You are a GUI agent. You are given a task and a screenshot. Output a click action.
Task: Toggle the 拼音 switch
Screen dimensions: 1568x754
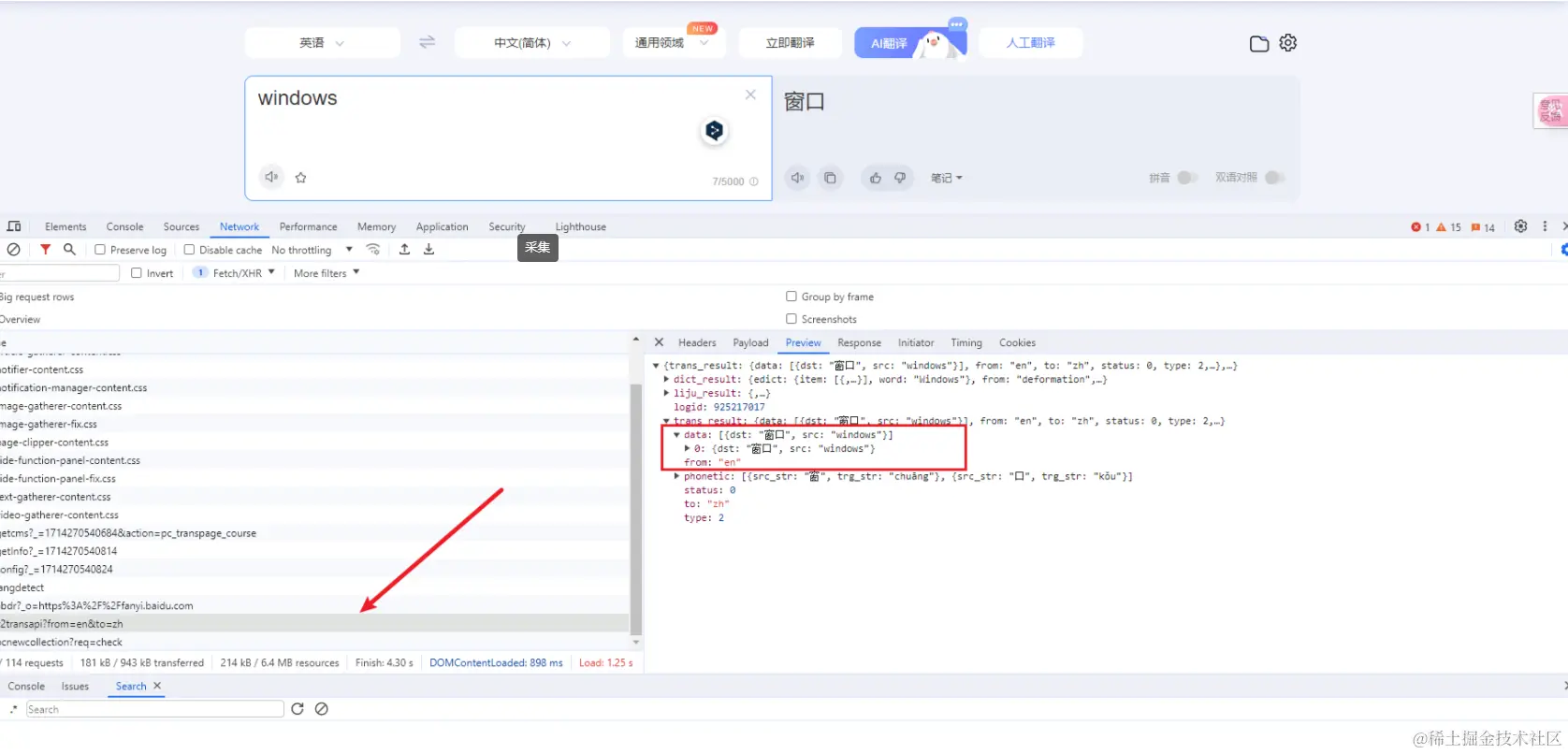point(1187,178)
